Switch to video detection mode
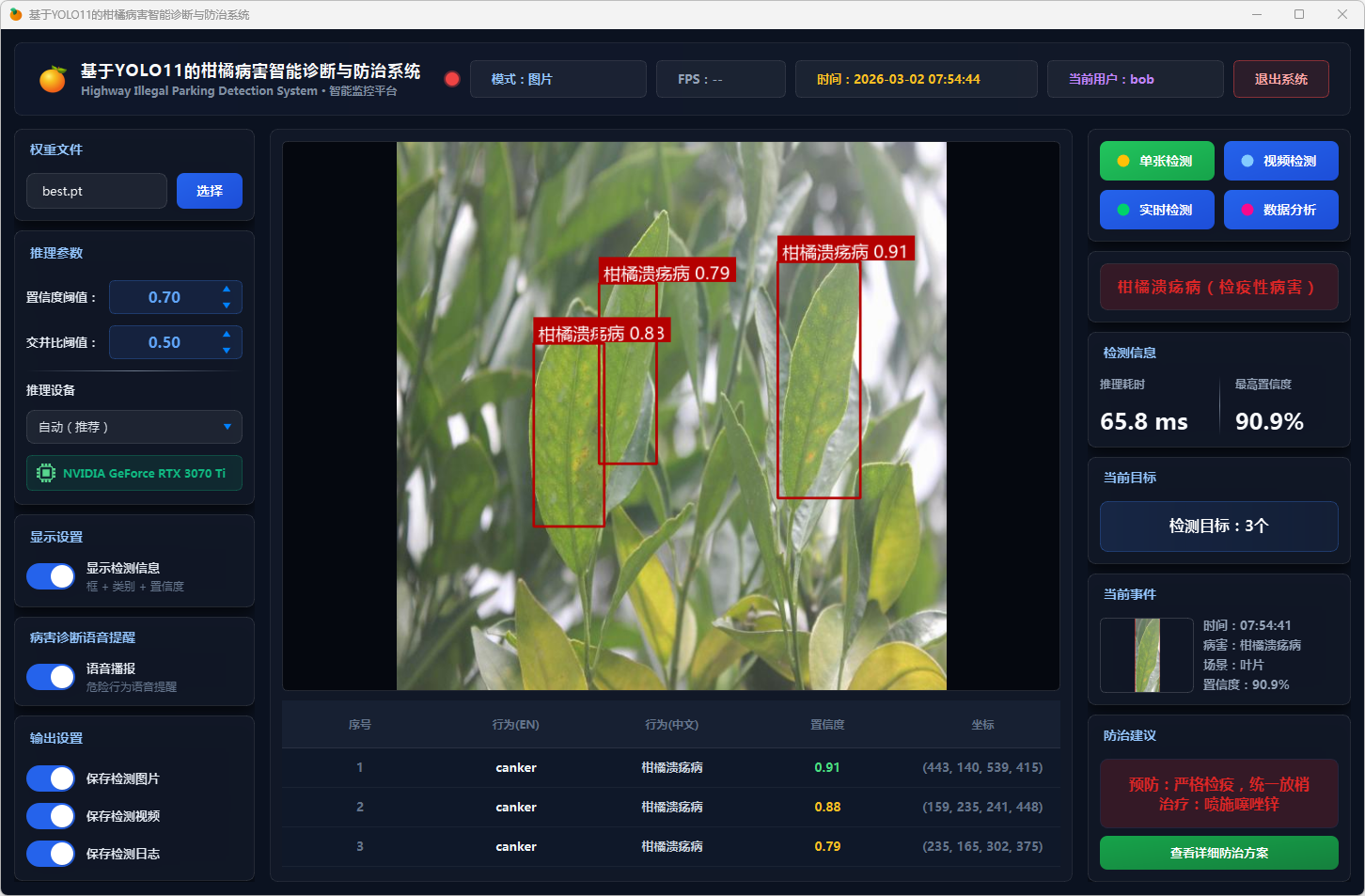This screenshot has width=1365, height=896. (x=1280, y=161)
